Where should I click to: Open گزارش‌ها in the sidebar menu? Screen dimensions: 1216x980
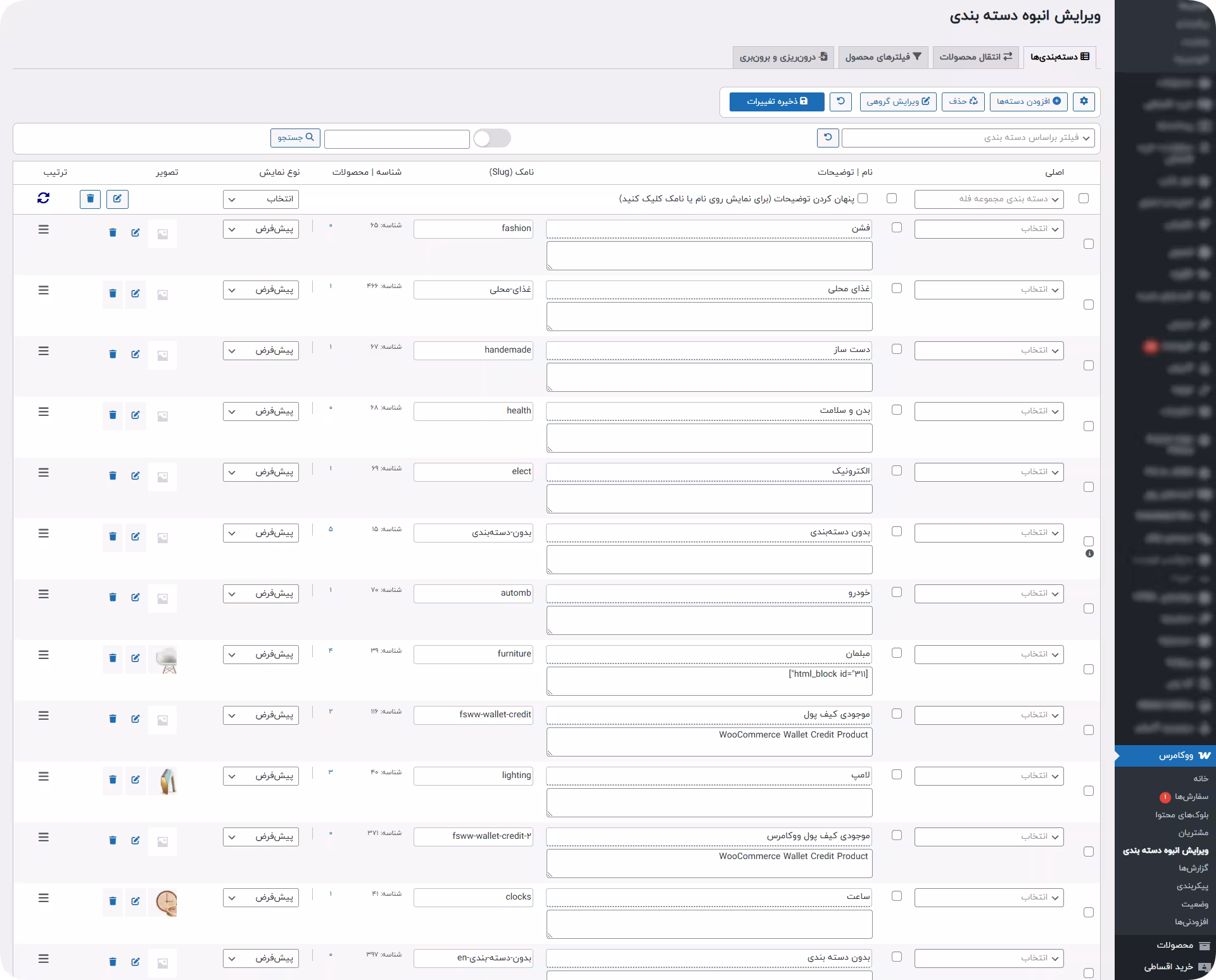coord(1193,868)
